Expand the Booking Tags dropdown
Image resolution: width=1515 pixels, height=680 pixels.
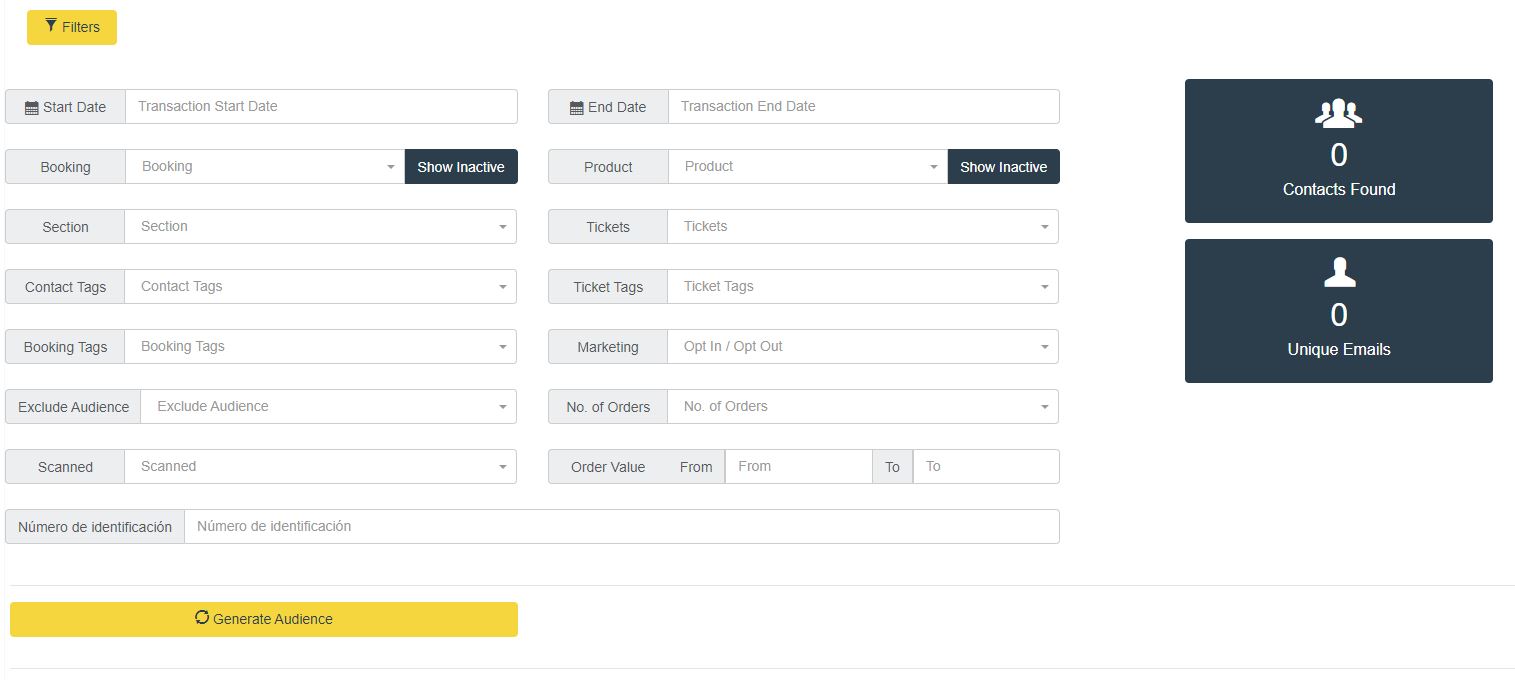click(x=320, y=347)
